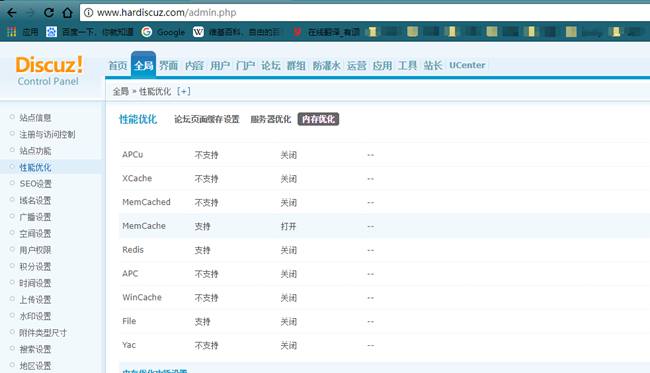
Task: Click the [+] add shortcut link in breadcrumb
Action: click(184, 91)
